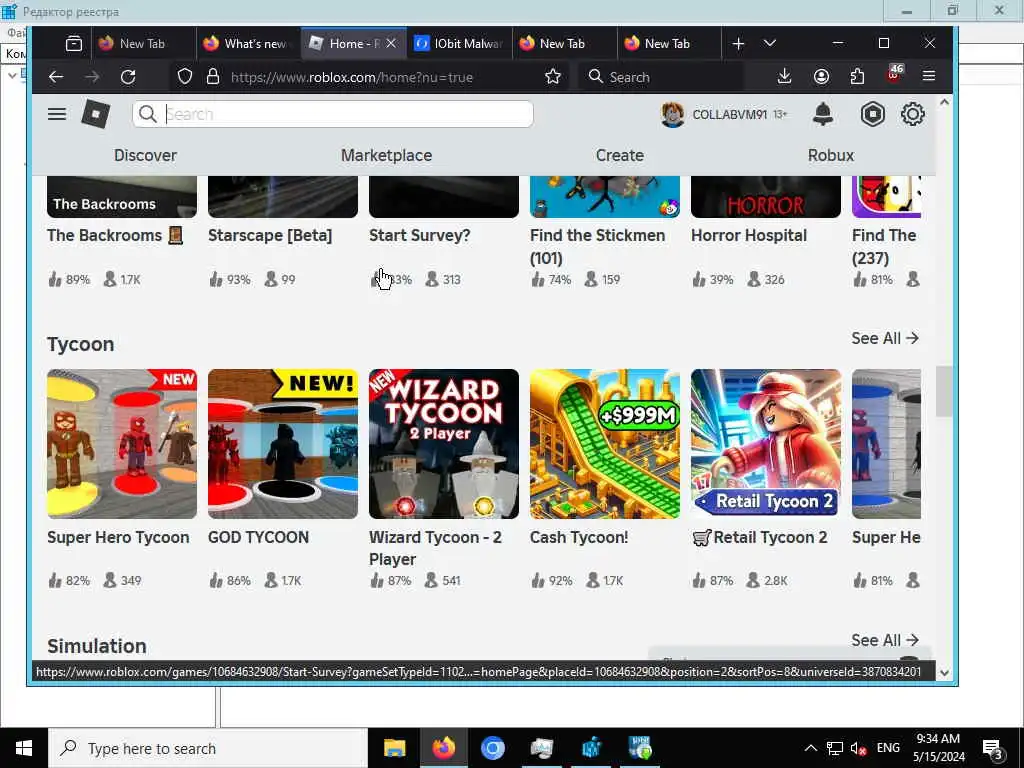1024x768 pixels.
Task: Click the Firefox toolbar Search box
Action: point(661,77)
